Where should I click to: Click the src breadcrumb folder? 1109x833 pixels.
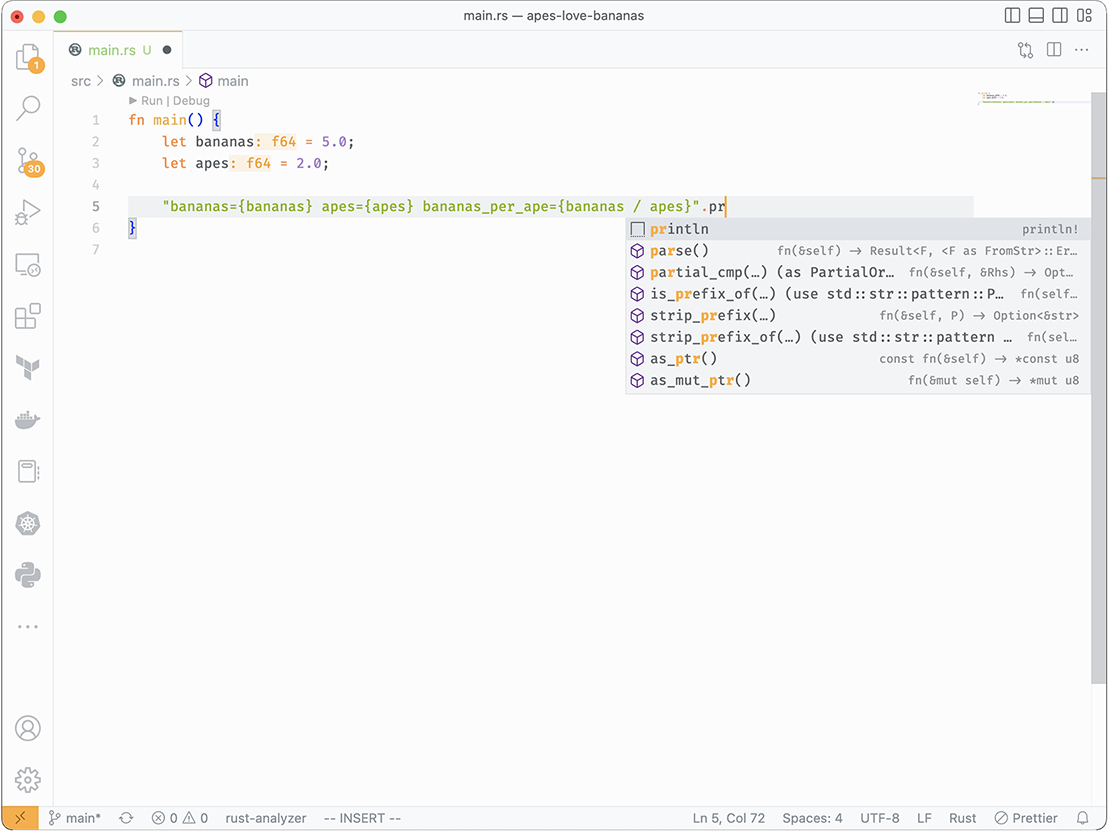(x=81, y=81)
